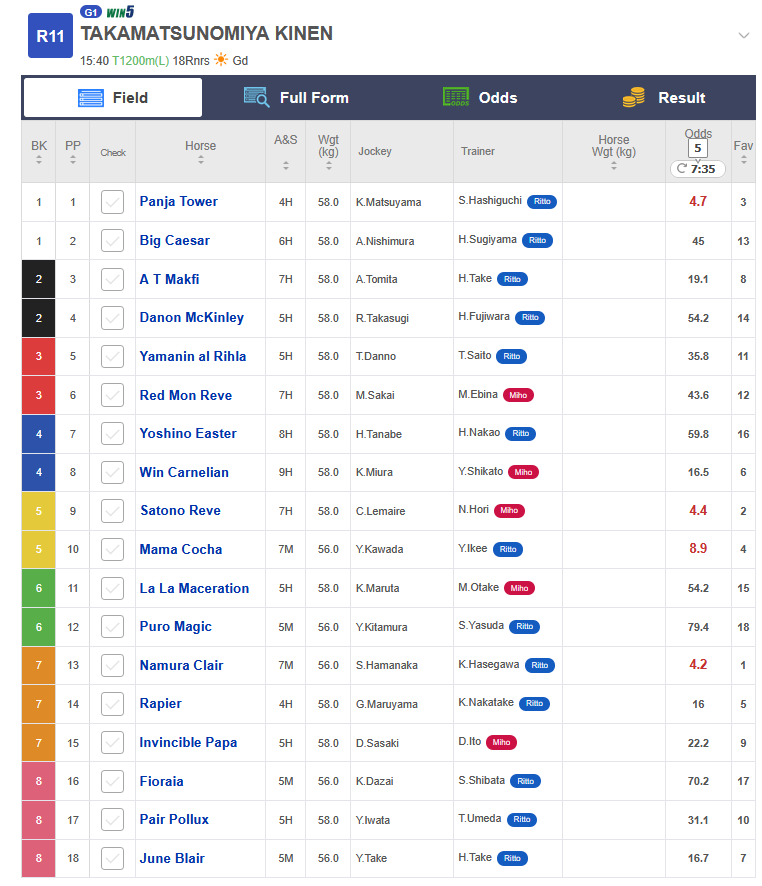Switch to the Field tab
The width and height of the screenshot is (762, 886).
112,98
